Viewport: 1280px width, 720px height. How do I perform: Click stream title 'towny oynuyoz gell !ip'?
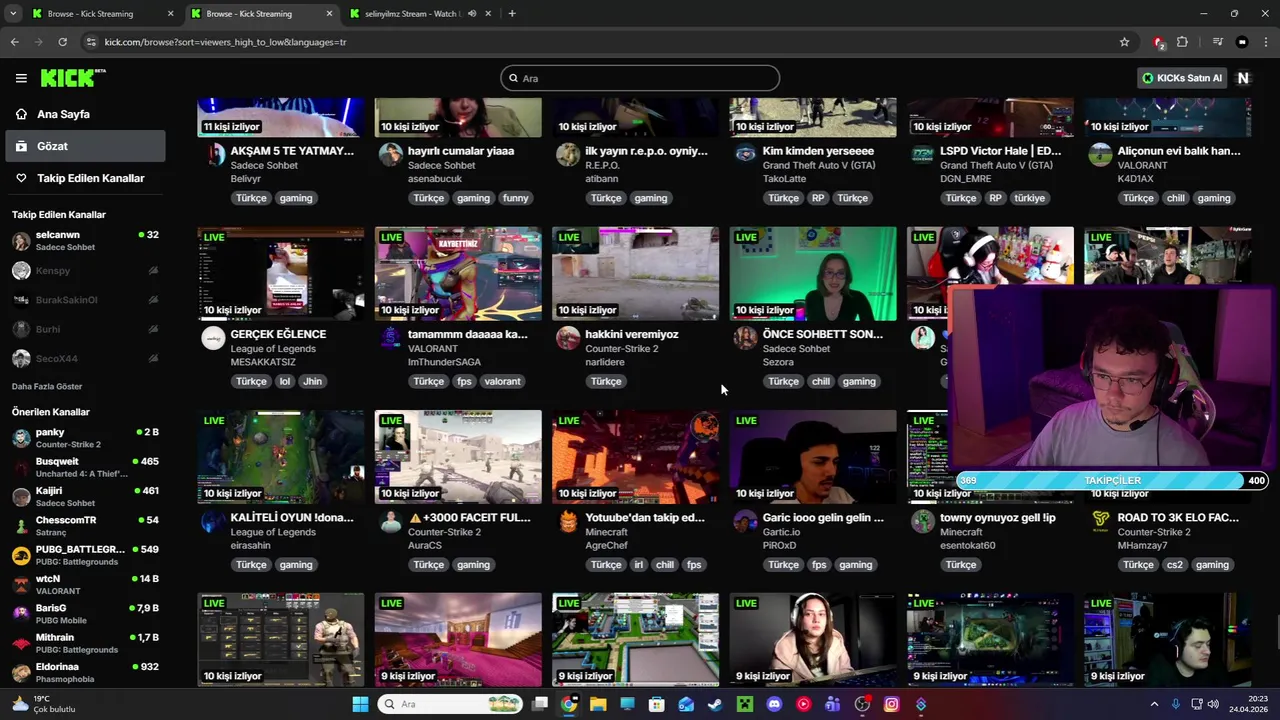[x=998, y=518]
